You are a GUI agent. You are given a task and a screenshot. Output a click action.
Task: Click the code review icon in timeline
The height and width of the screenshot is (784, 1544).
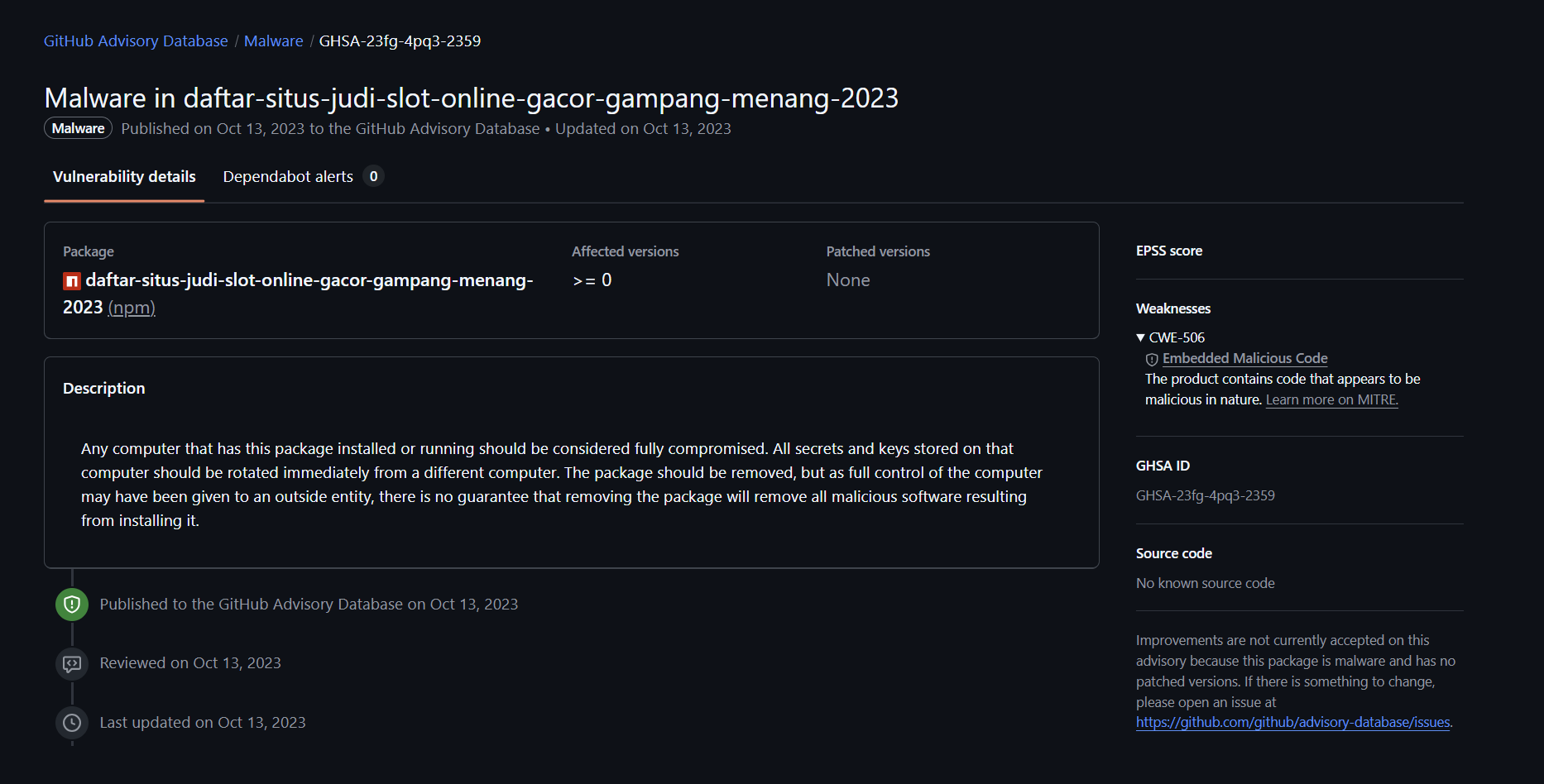pyautogui.click(x=72, y=663)
